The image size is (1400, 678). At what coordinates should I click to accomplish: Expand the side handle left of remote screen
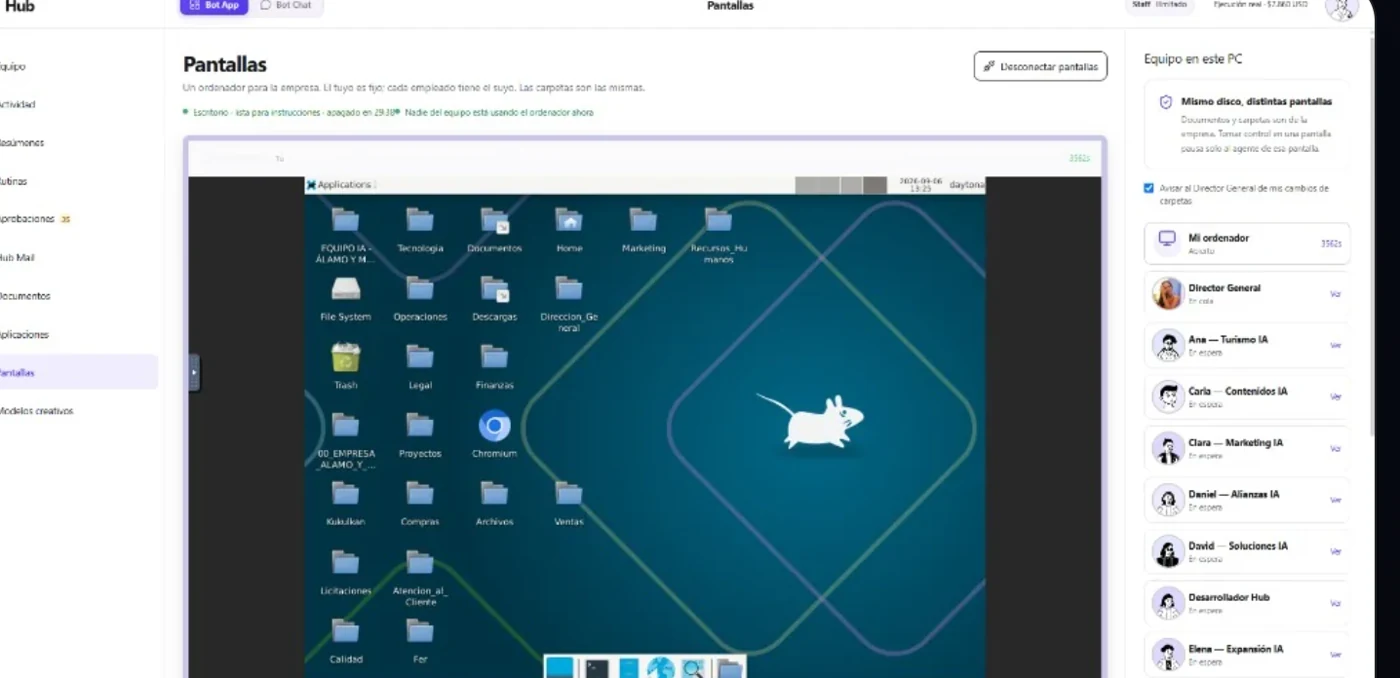(195, 372)
